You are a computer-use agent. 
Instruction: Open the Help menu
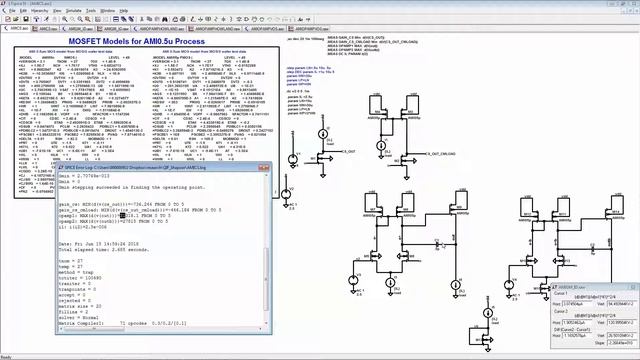pos(124,11)
